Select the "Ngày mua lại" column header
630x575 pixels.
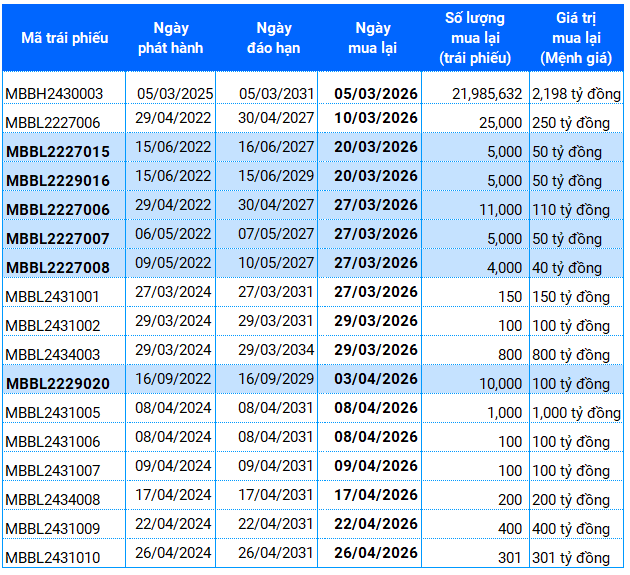(370, 37)
